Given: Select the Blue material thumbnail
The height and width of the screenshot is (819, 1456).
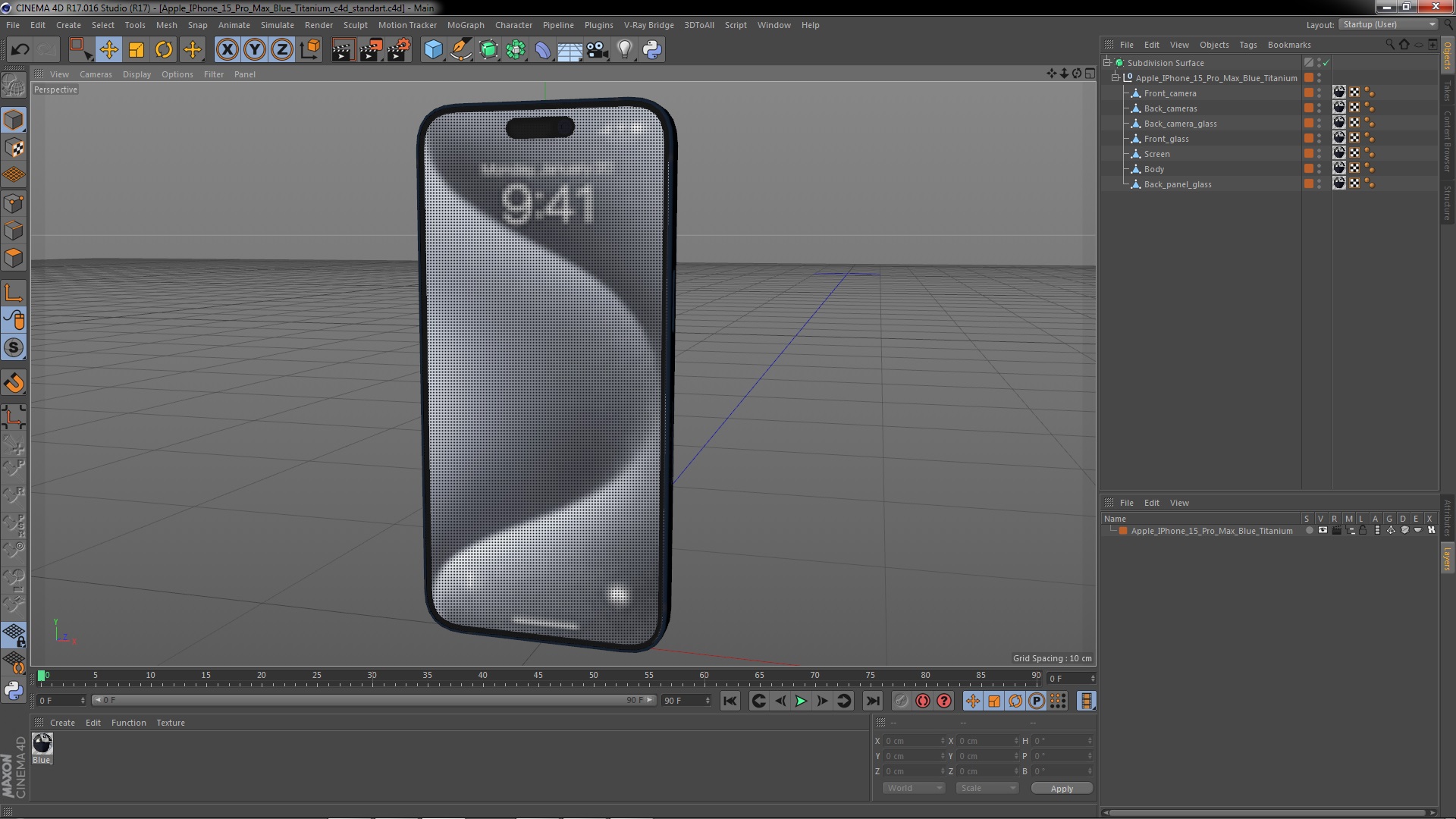Looking at the screenshot, I should pos(42,744).
